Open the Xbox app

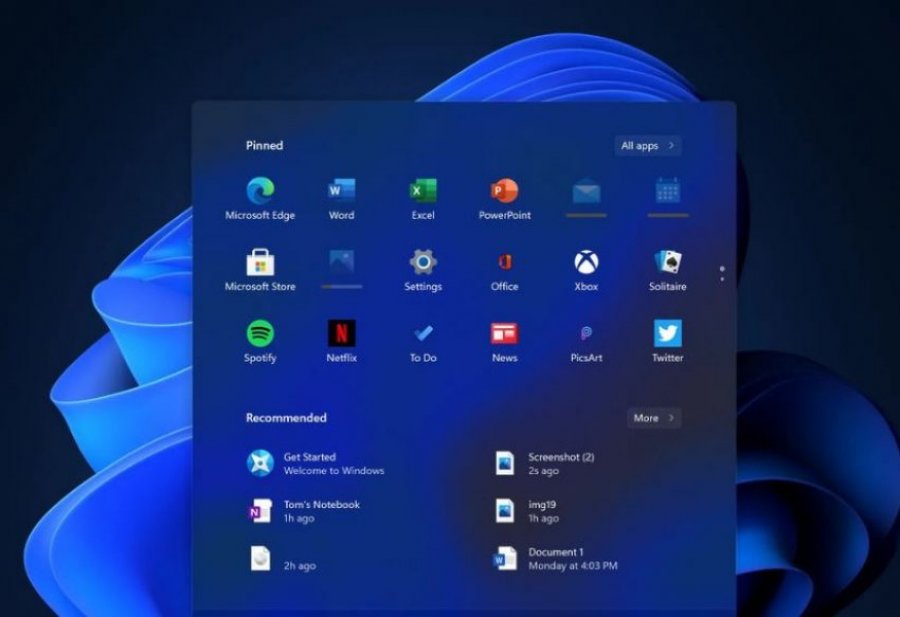pos(586,270)
